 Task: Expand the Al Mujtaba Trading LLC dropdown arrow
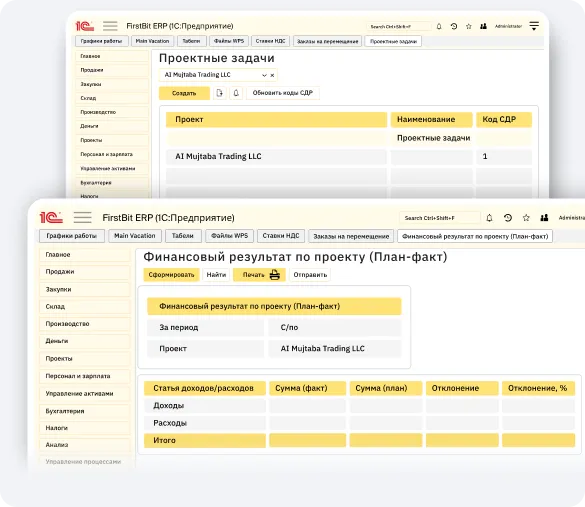coord(264,75)
